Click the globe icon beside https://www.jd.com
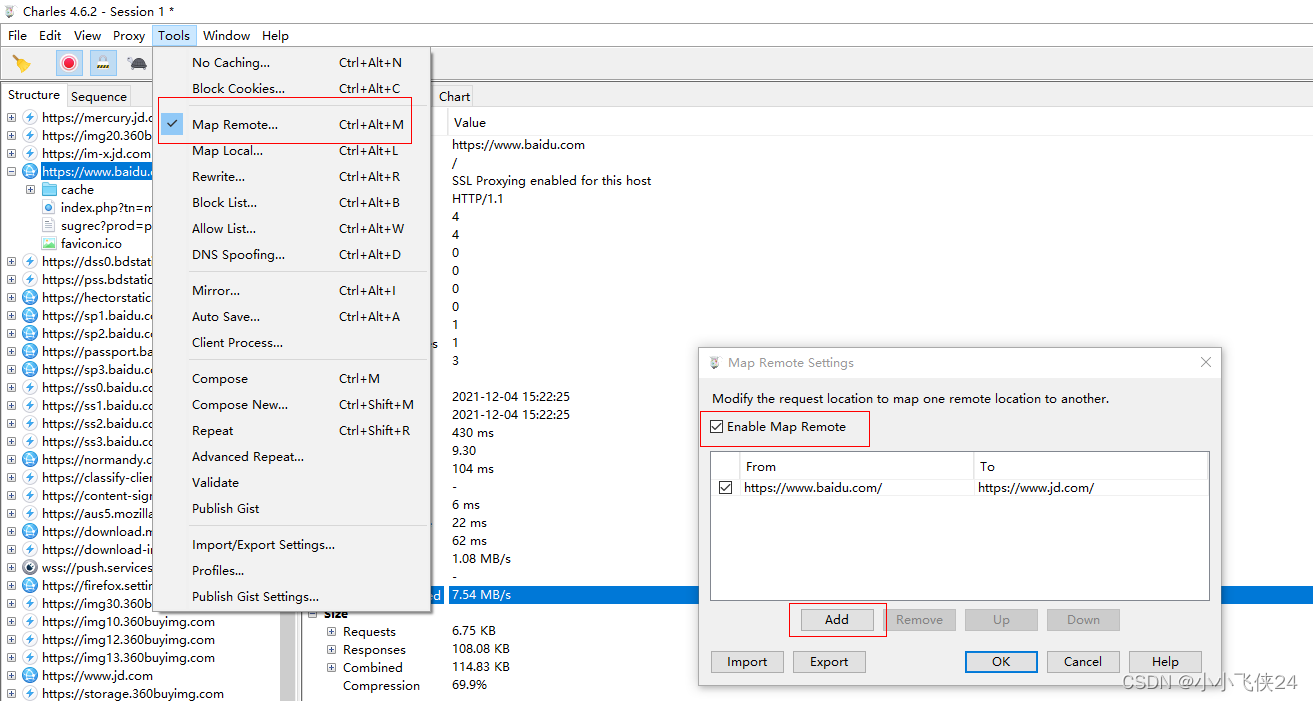The width and height of the screenshot is (1313, 701). [x=30, y=676]
